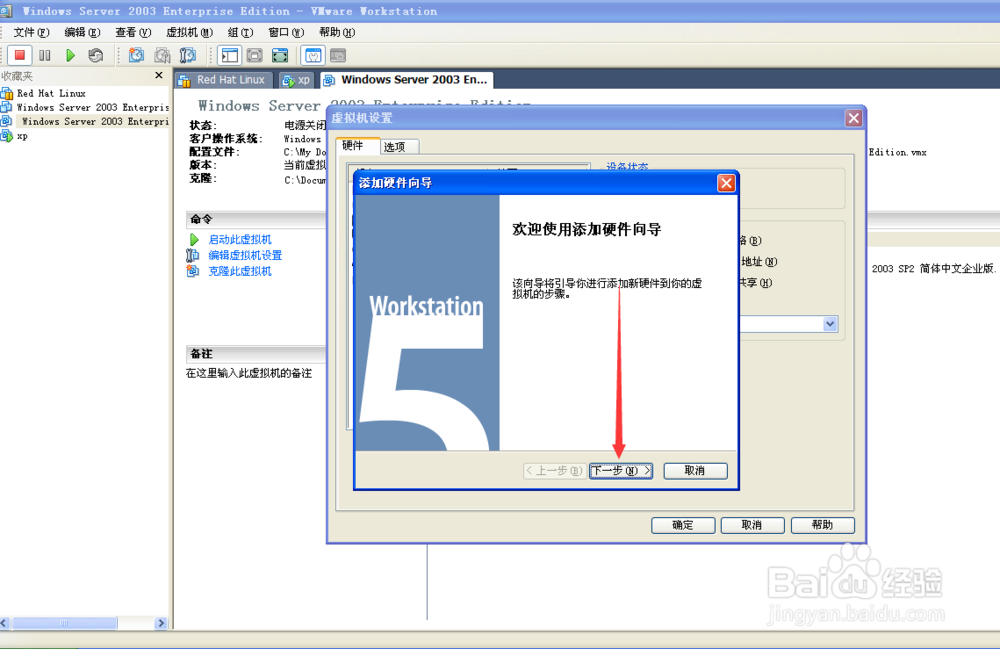
Task: Click the red Power Off toolbar button
Action: pyautogui.click(x=20, y=55)
